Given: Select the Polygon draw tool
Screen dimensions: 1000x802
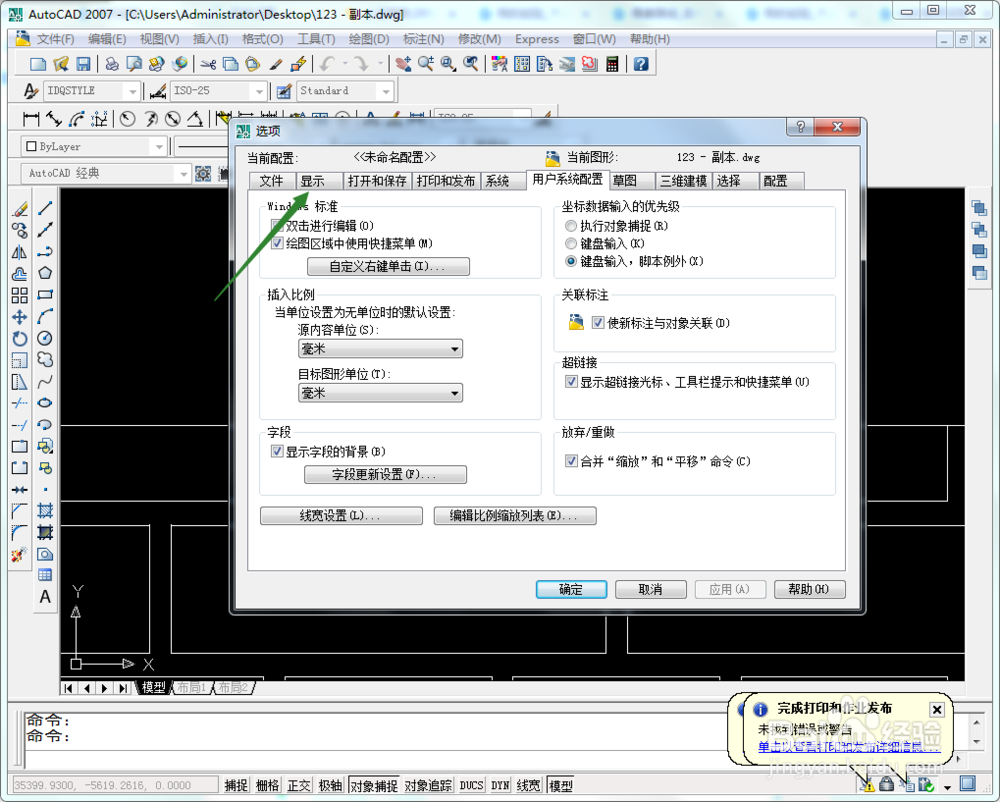Looking at the screenshot, I should [x=45, y=273].
